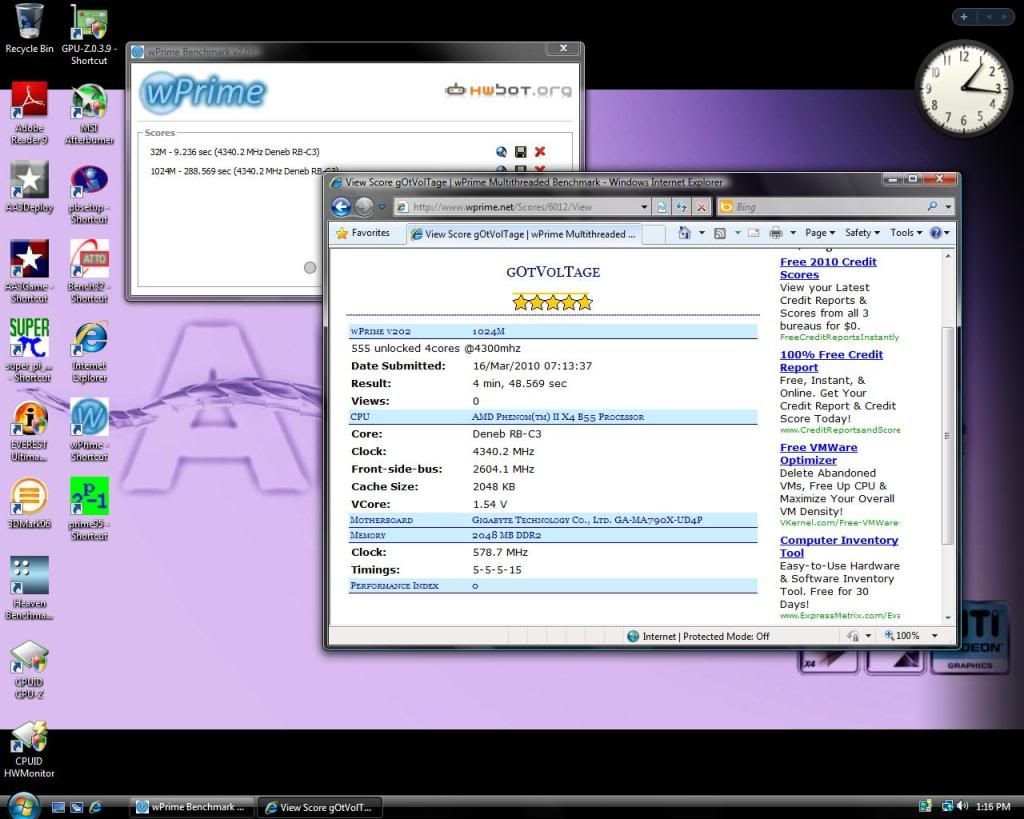Click the Windows Start orb
This screenshot has height=819, width=1024.
point(23,806)
